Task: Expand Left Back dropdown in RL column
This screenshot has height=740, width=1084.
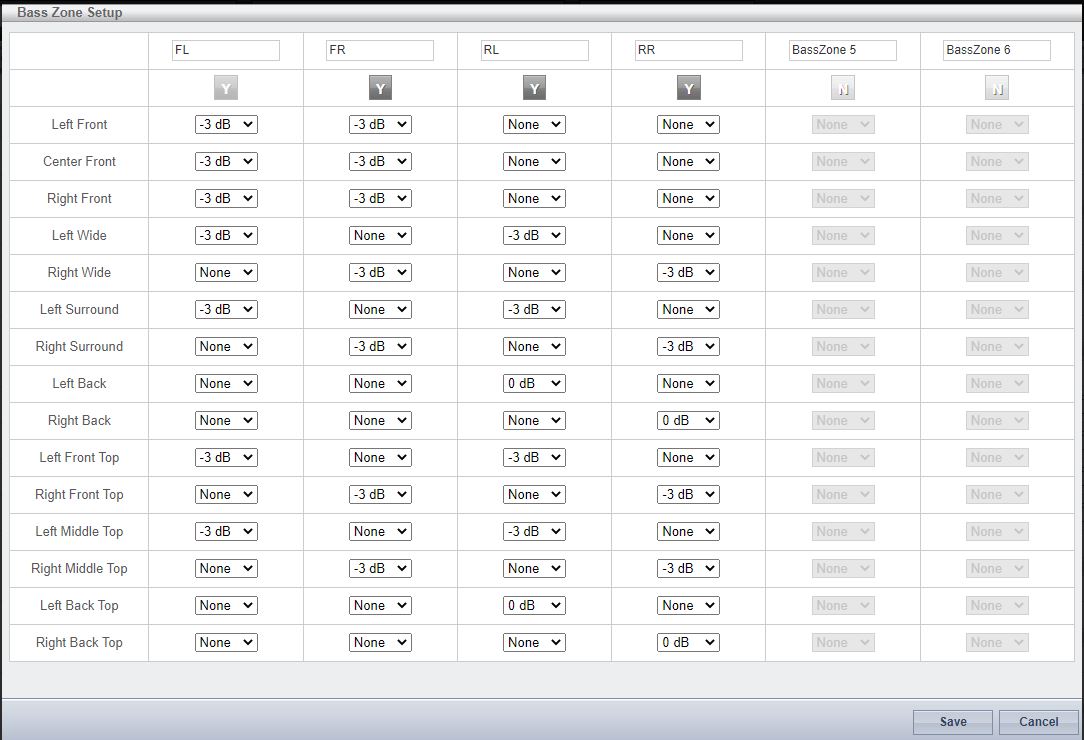Action: [534, 384]
